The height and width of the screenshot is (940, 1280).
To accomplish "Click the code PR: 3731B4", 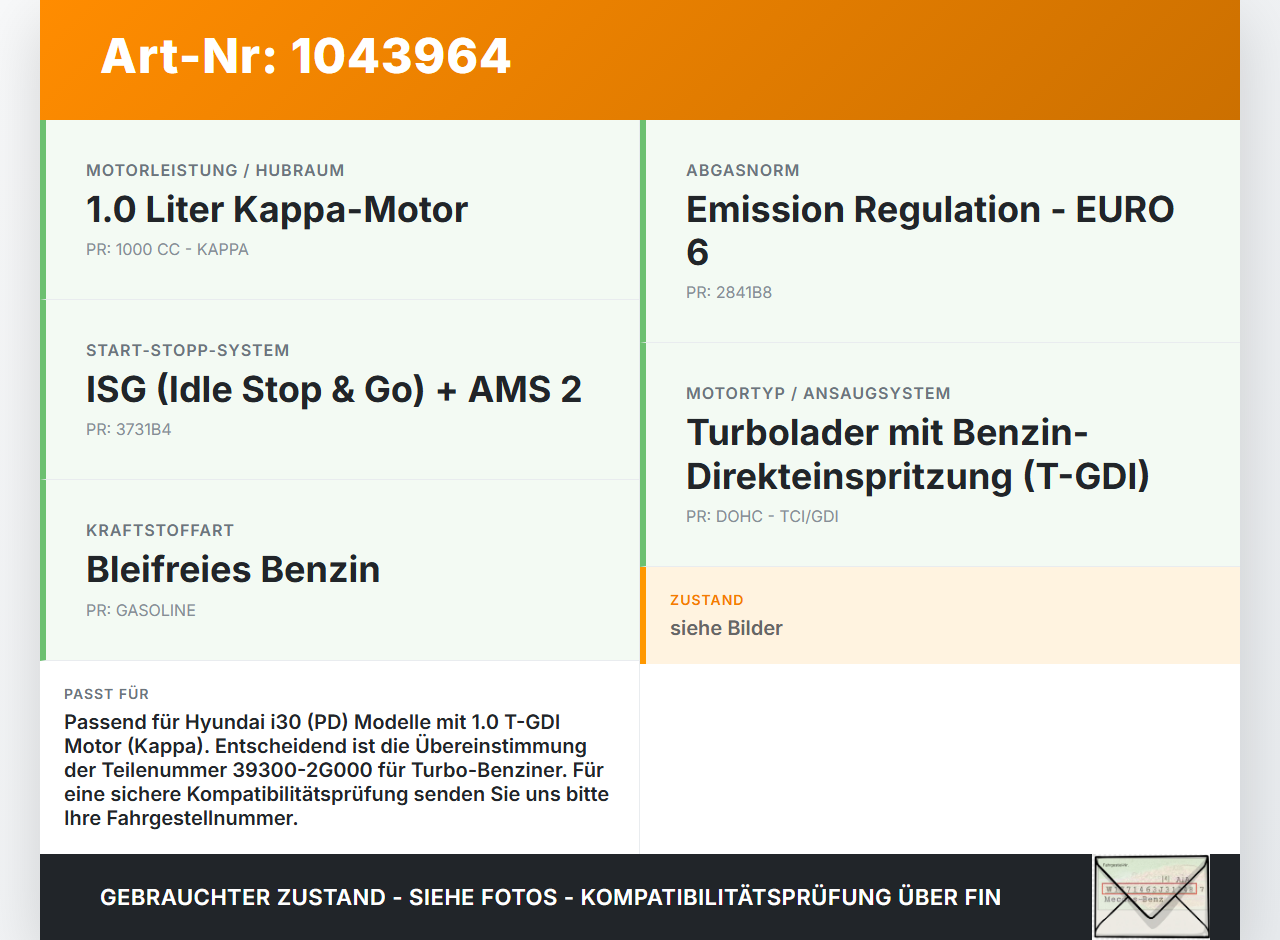I will click(129, 429).
